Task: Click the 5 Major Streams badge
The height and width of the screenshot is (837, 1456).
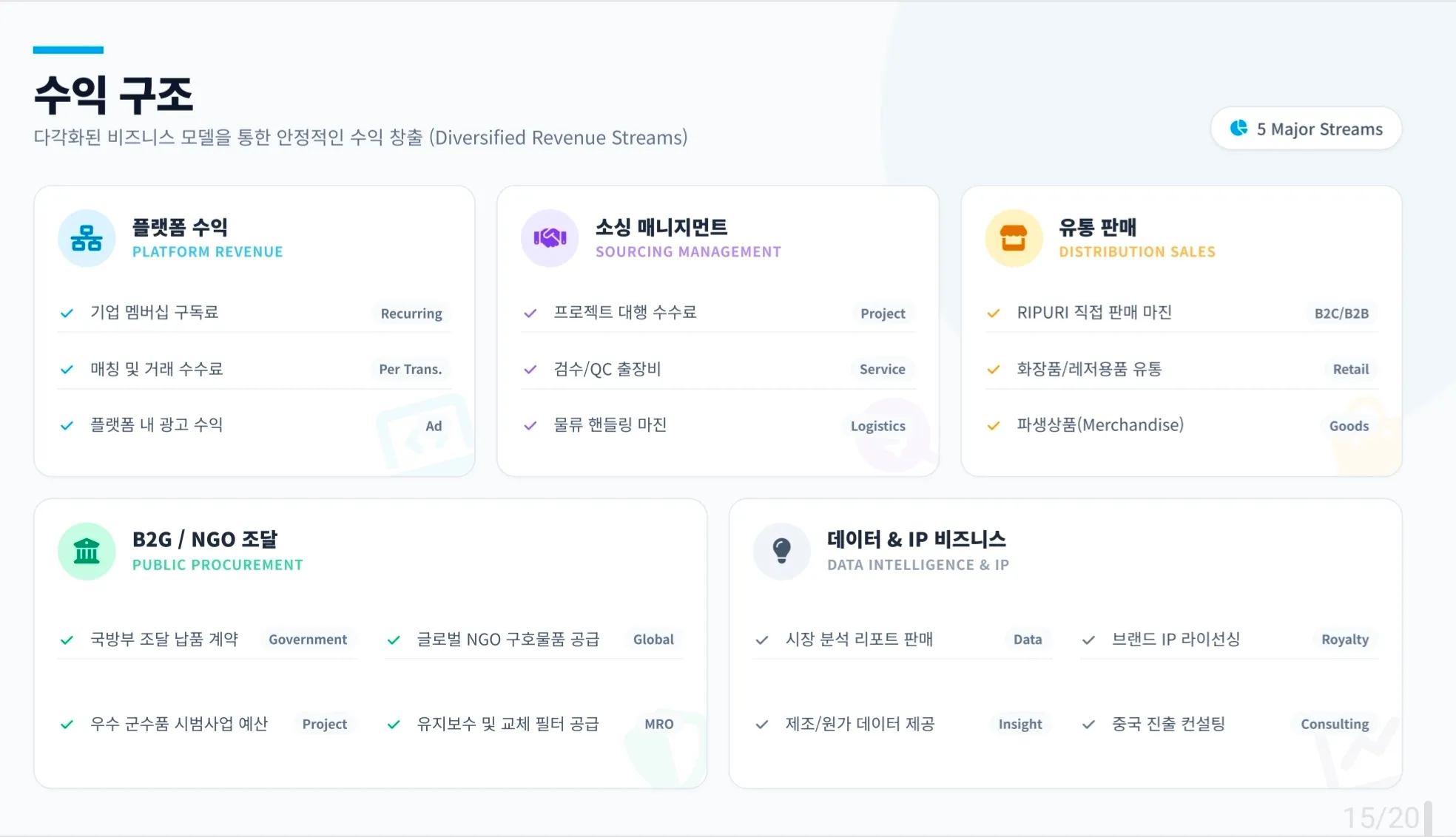Action: (x=1306, y=129)
